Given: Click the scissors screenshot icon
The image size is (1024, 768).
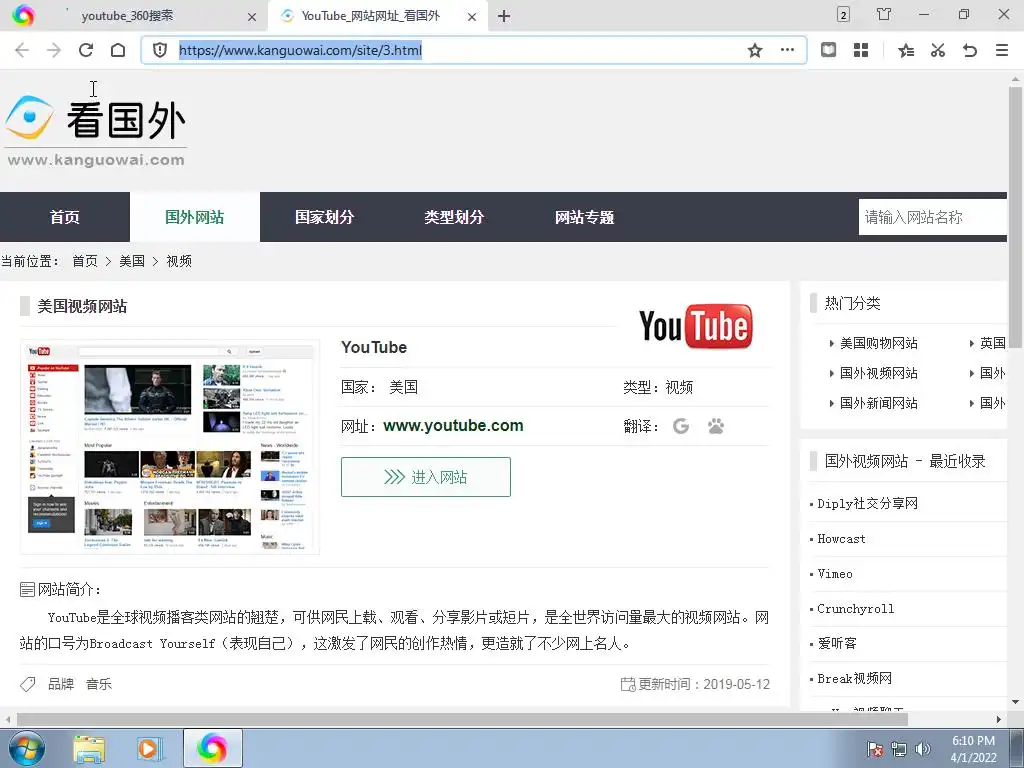Looking at the screenshot, I should pos(938,50).
